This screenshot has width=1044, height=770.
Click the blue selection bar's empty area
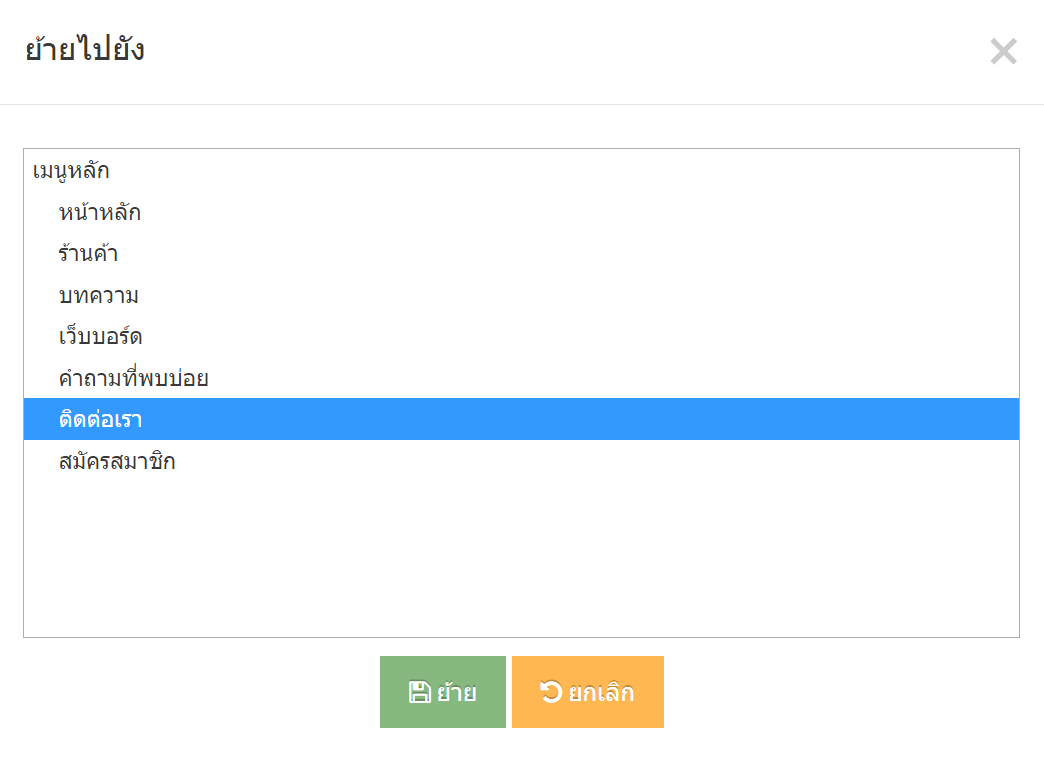click(579, 419)
